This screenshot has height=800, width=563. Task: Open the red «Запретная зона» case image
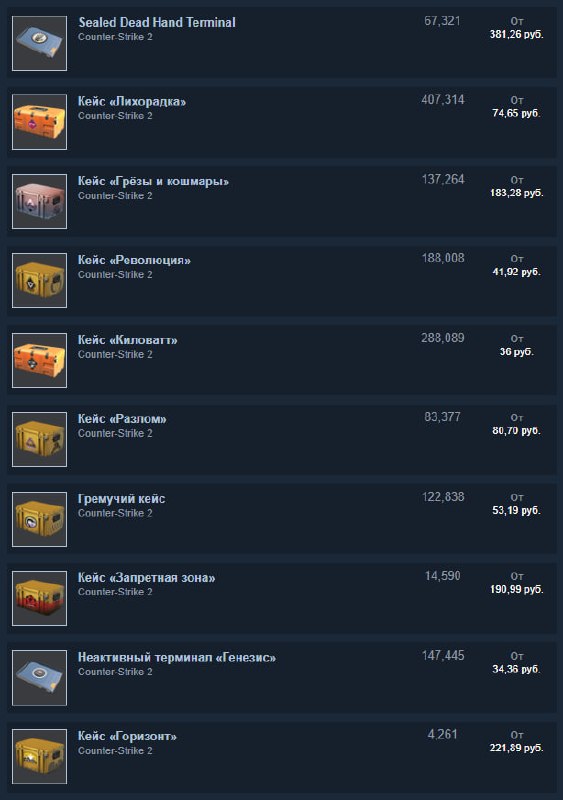click(x=39, y=598)
